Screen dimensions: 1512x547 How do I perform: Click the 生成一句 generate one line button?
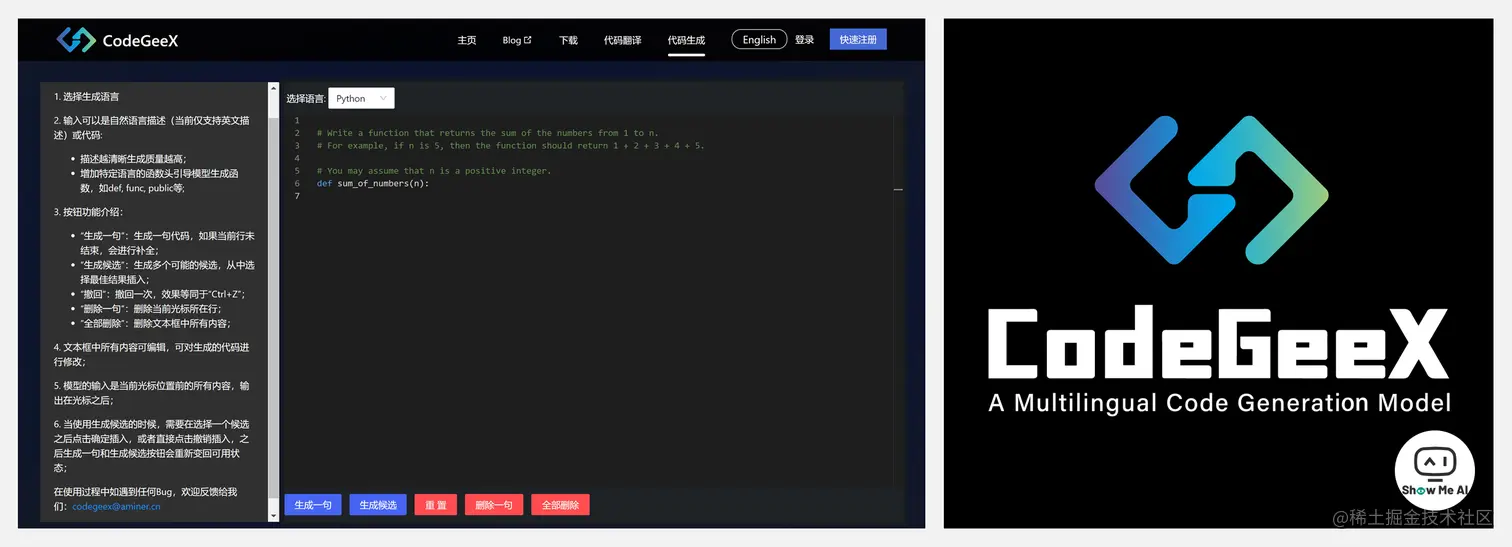[x=313, y=505]
